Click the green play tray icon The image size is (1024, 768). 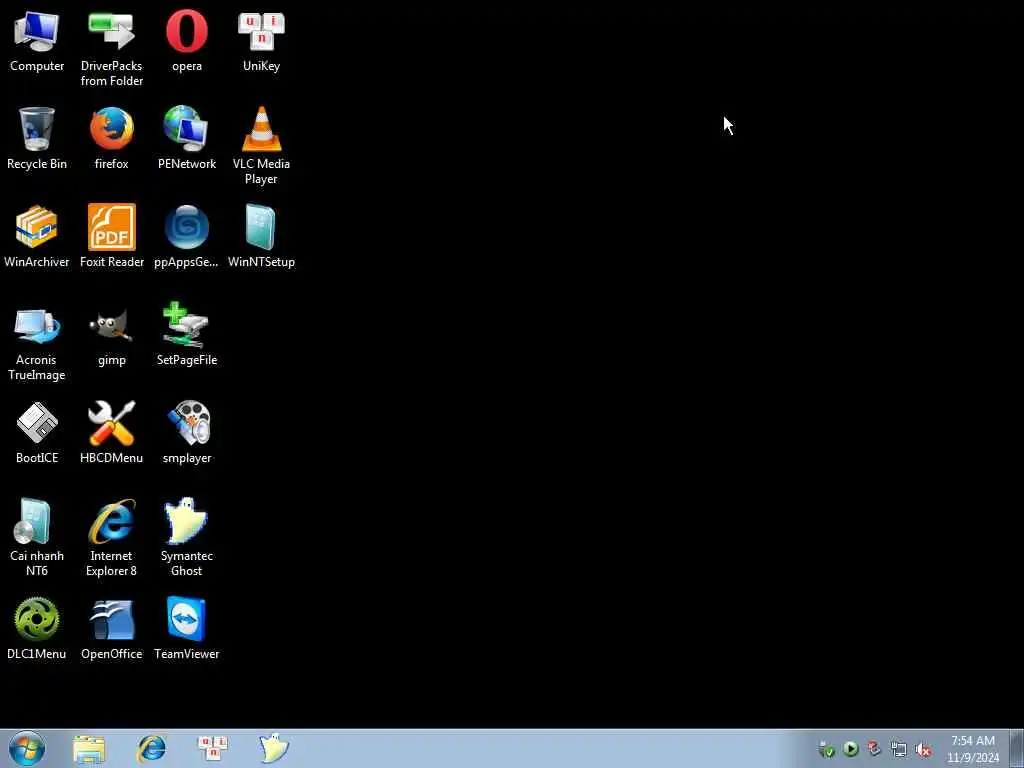pyautogui.click(x=850, y=749)
